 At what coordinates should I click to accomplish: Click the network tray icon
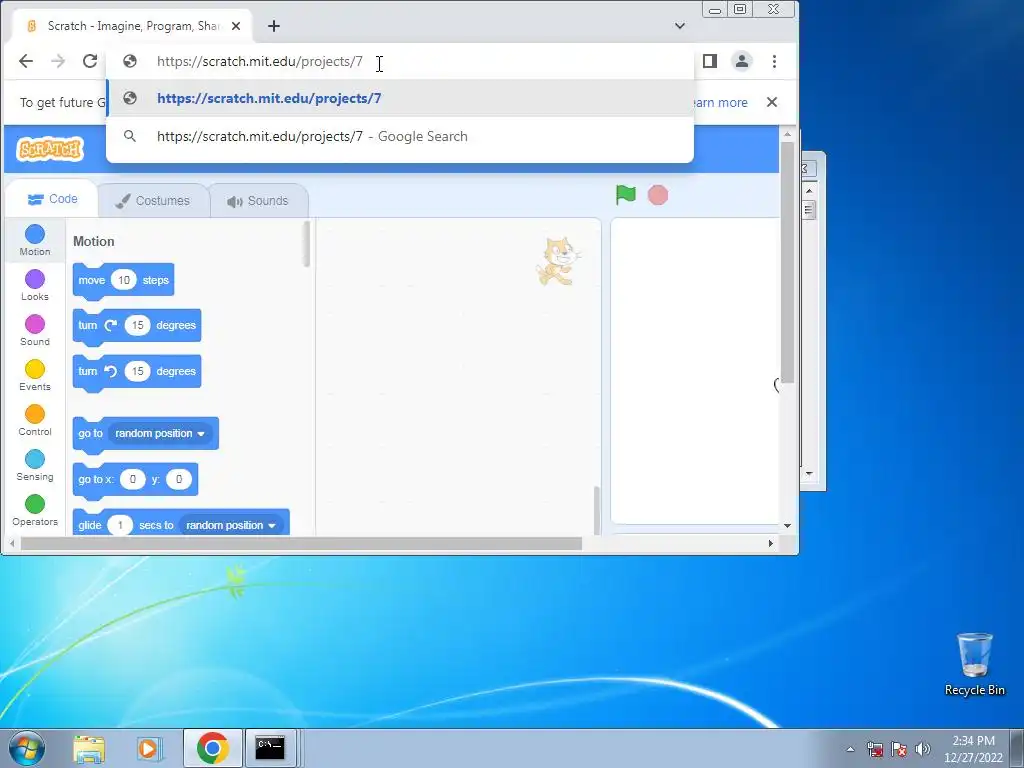[x=875, y=749]
